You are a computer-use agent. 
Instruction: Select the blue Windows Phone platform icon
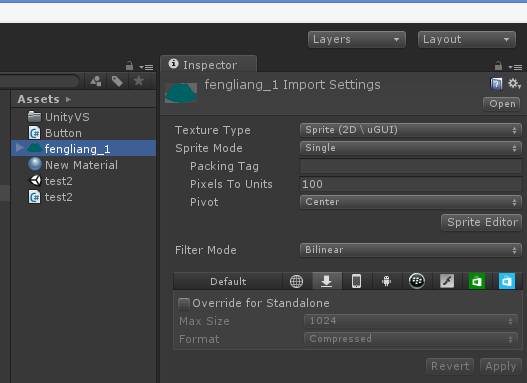click(x=507, y=281)
